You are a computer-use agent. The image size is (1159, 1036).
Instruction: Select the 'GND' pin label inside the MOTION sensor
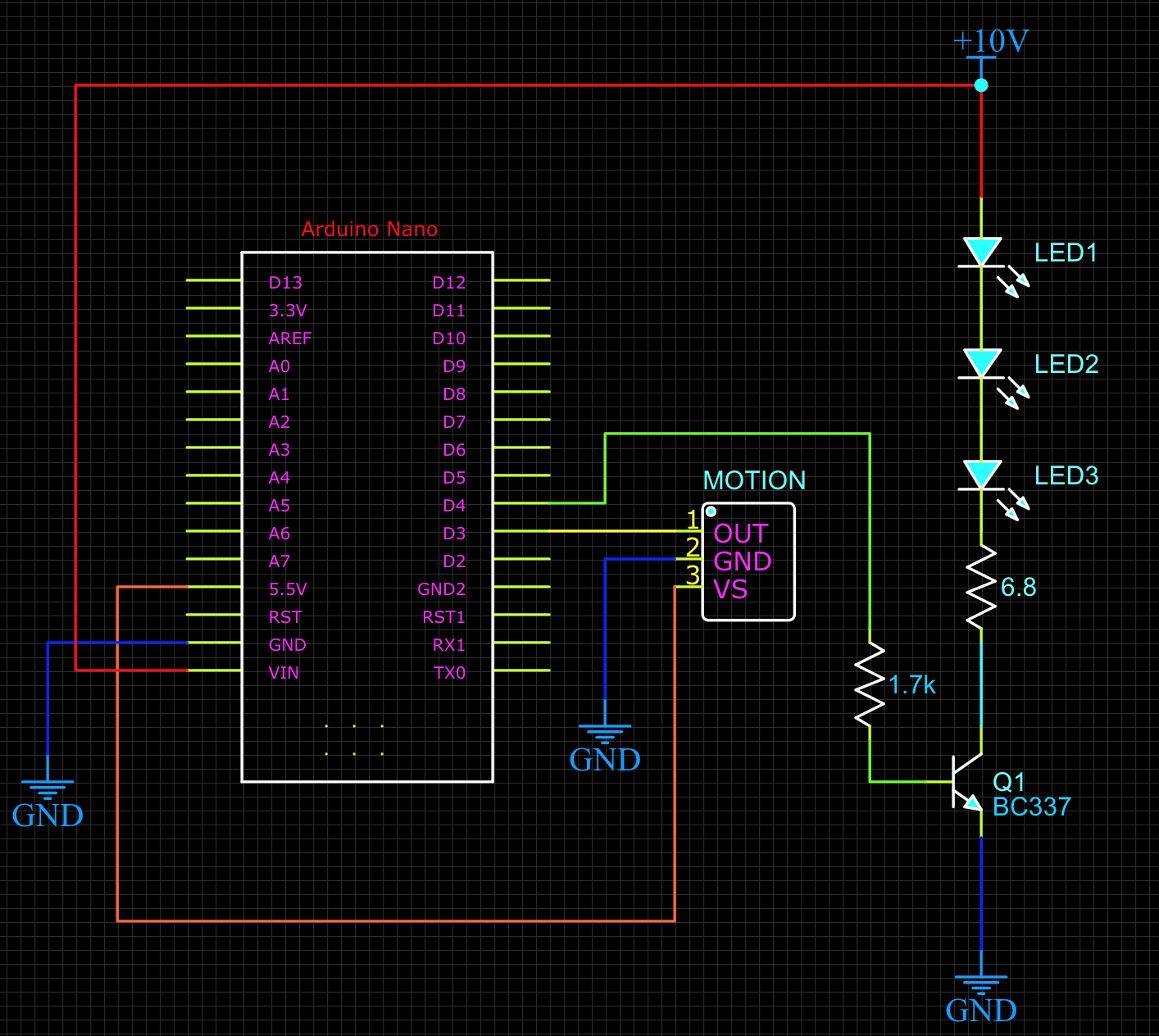point(743,561)
